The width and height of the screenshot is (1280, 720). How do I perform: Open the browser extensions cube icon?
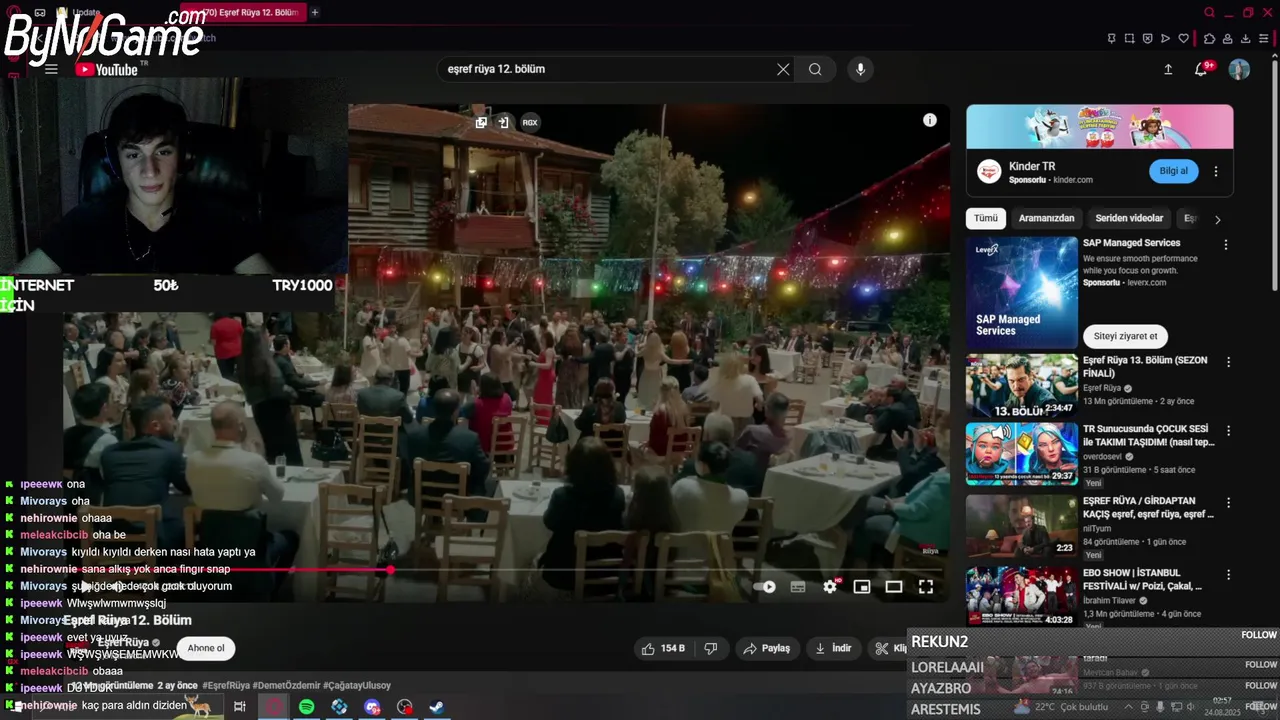(x=1209, y=38)
